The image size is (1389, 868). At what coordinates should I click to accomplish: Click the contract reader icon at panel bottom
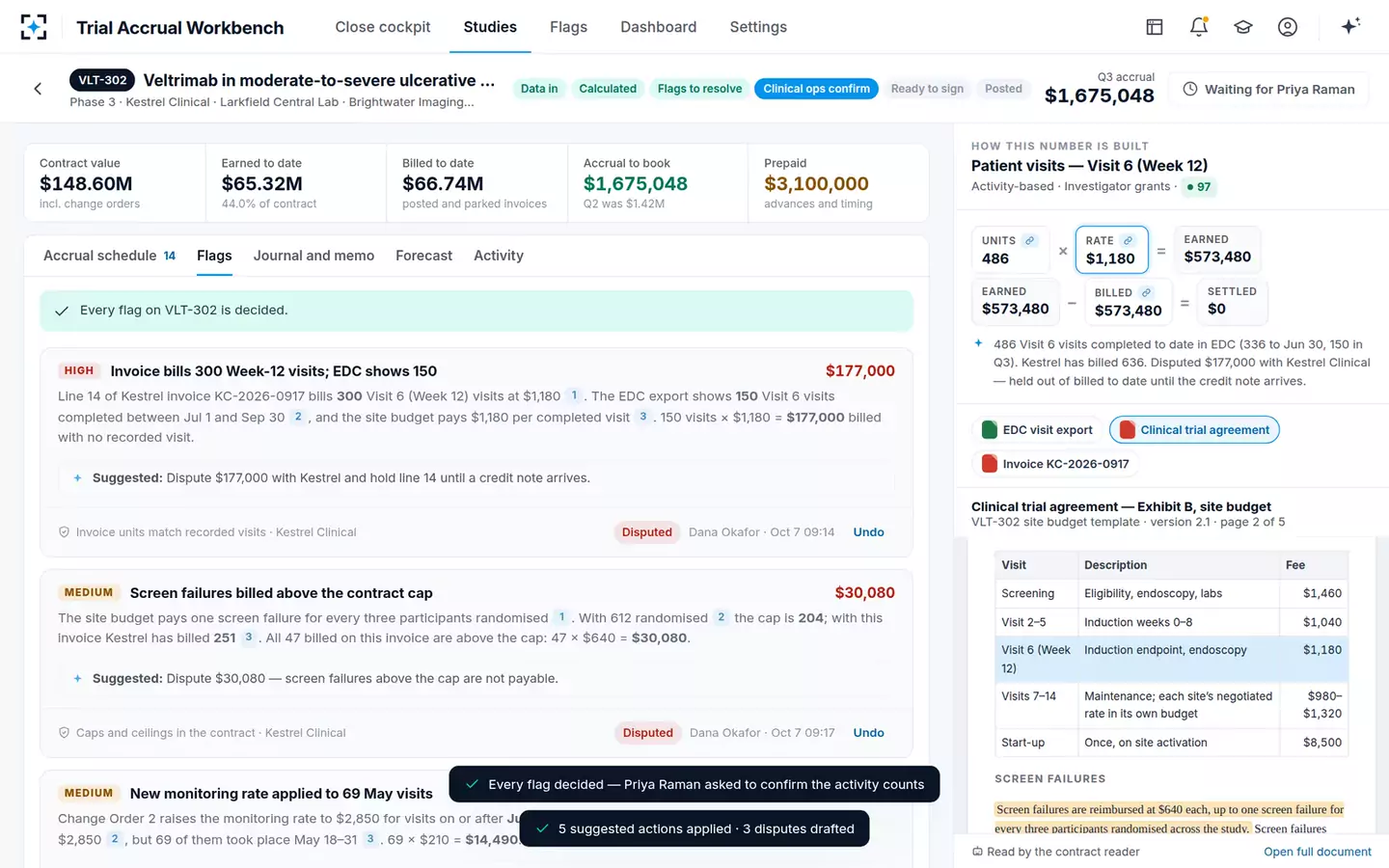(977, 852)
